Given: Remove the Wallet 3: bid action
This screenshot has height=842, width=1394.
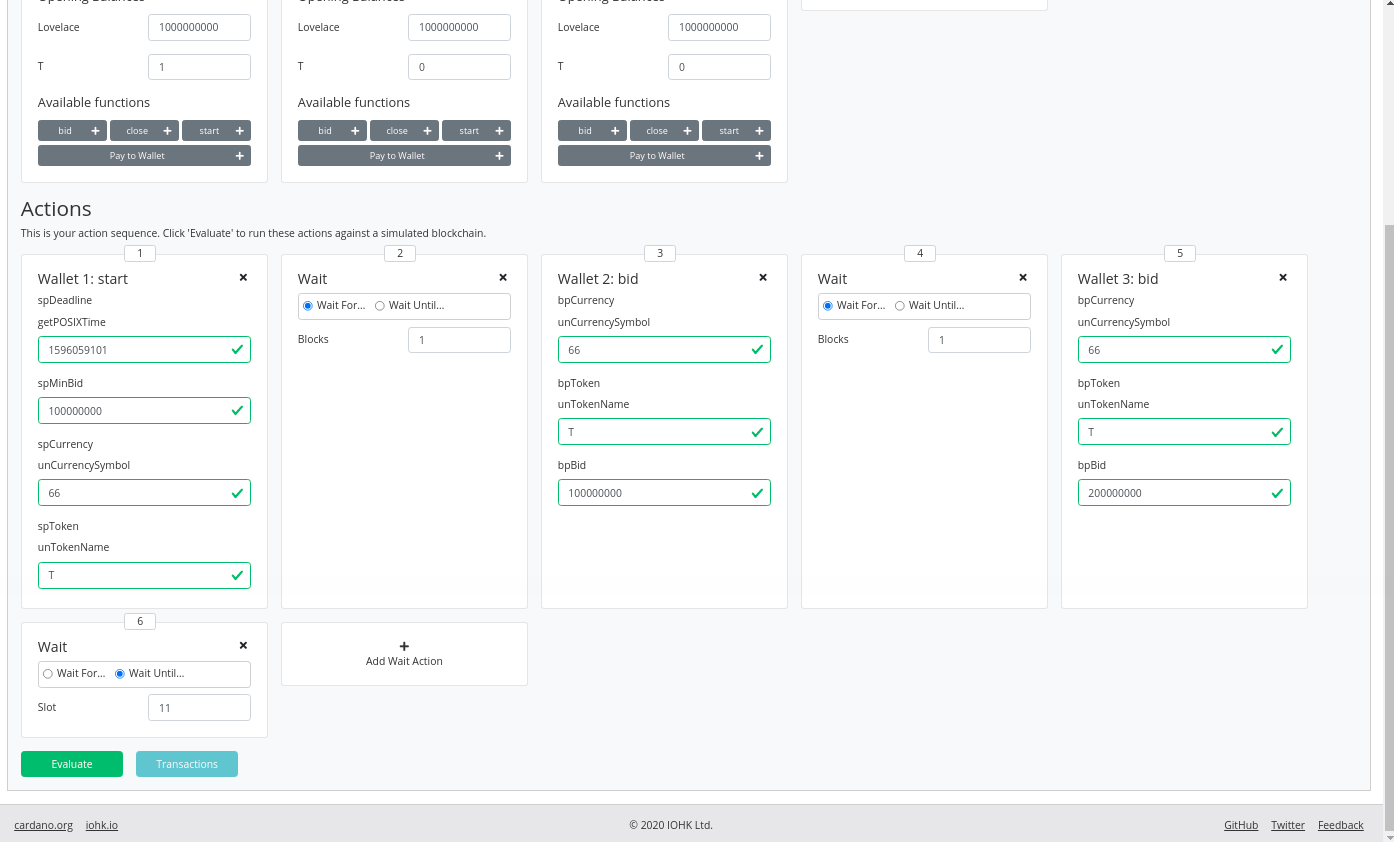Looking at the screenshot, I should tap(1283, 278).
